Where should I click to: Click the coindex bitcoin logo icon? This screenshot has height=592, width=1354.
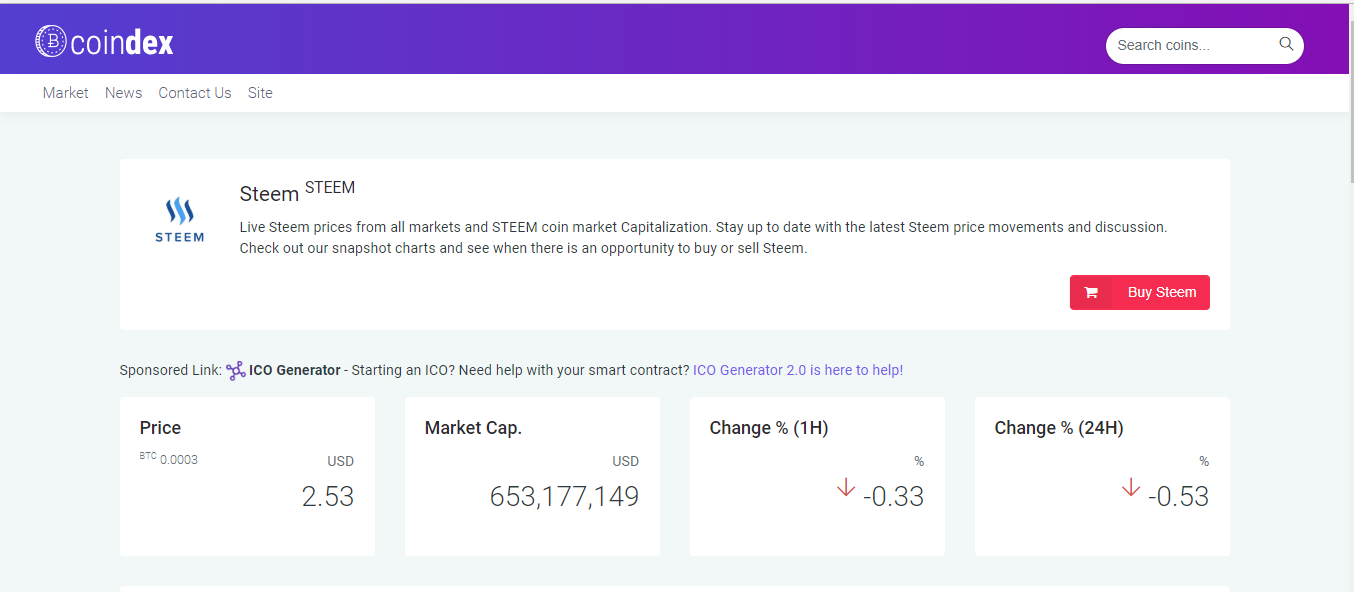[x=51, y=41]
